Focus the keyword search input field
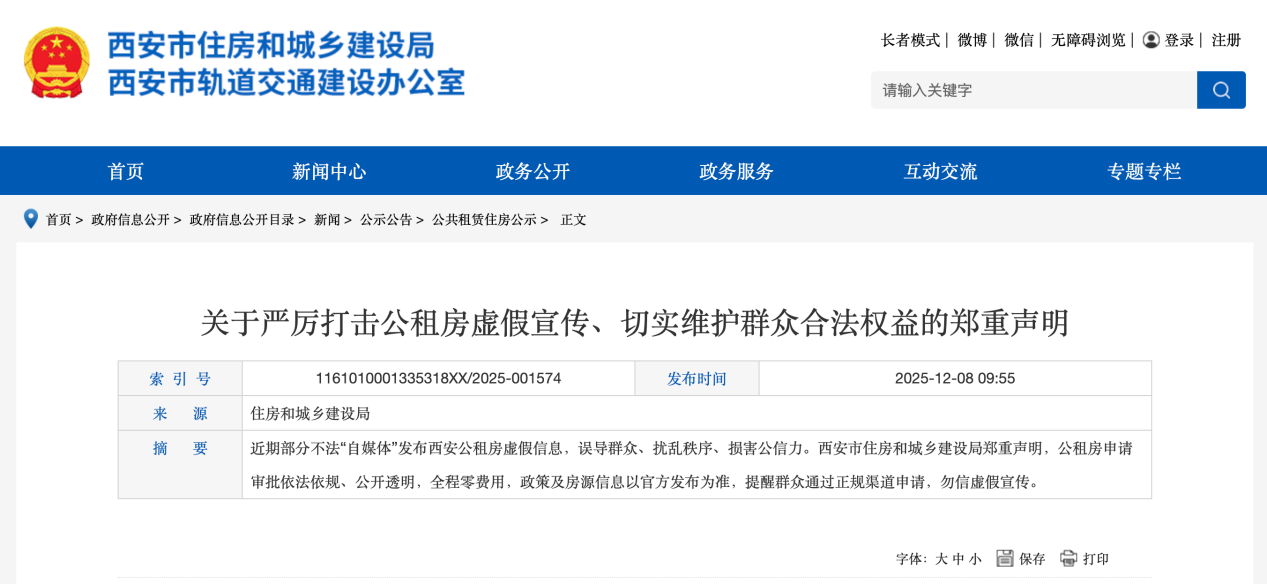 click(x=1033, y=90)
